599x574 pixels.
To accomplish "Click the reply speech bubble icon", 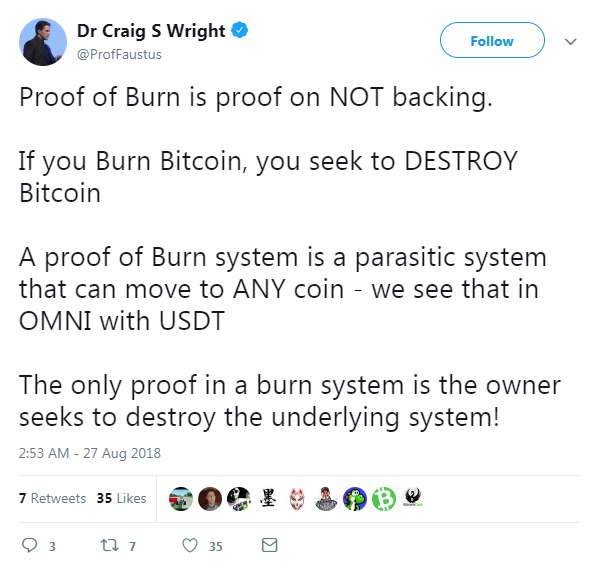I will [29, 545].
